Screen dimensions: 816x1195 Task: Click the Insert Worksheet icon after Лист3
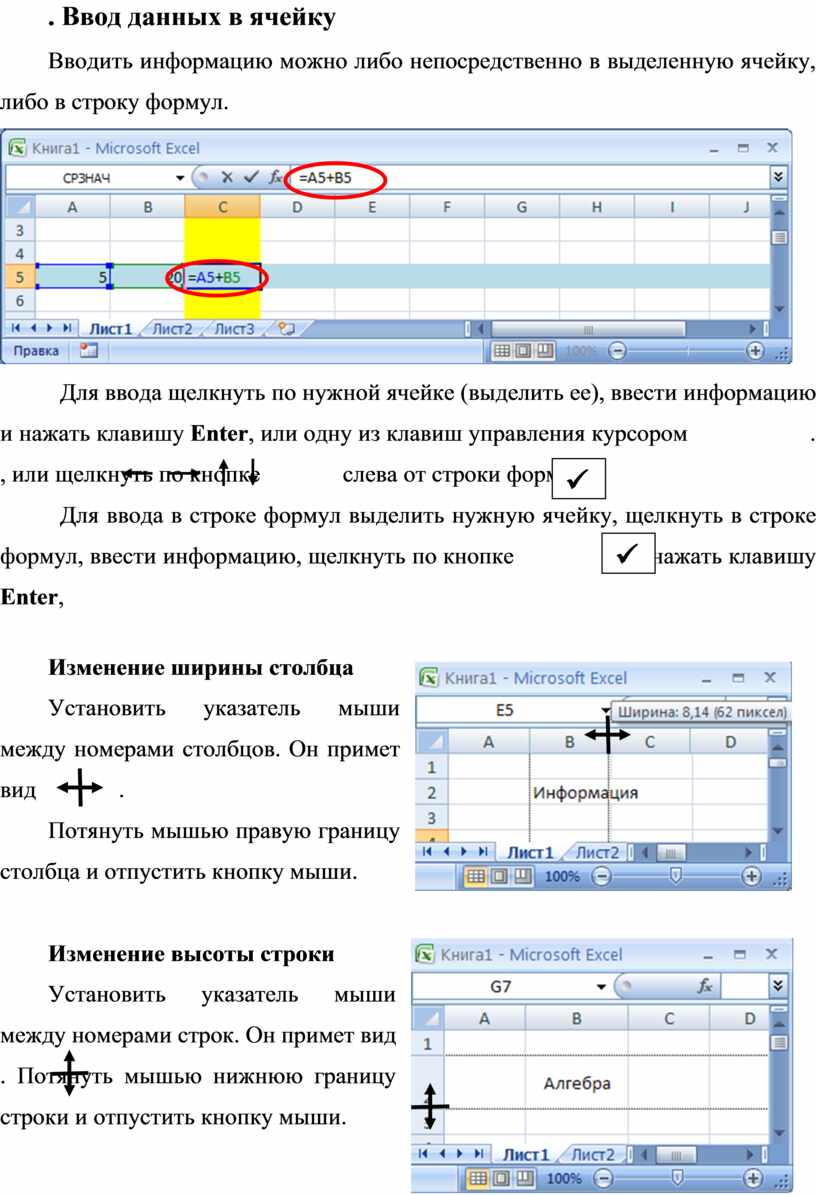(x=286, y=328)
